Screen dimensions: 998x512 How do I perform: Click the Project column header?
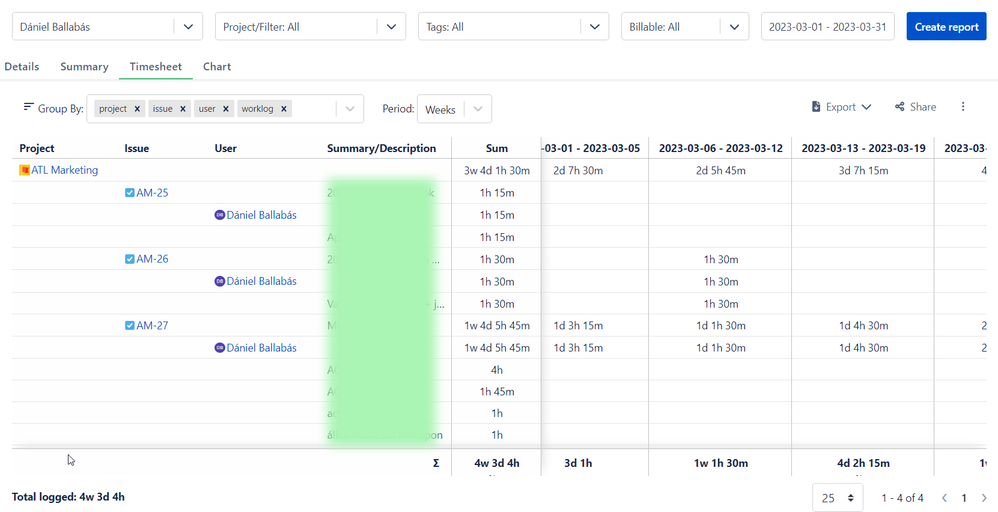click(37, 148)
